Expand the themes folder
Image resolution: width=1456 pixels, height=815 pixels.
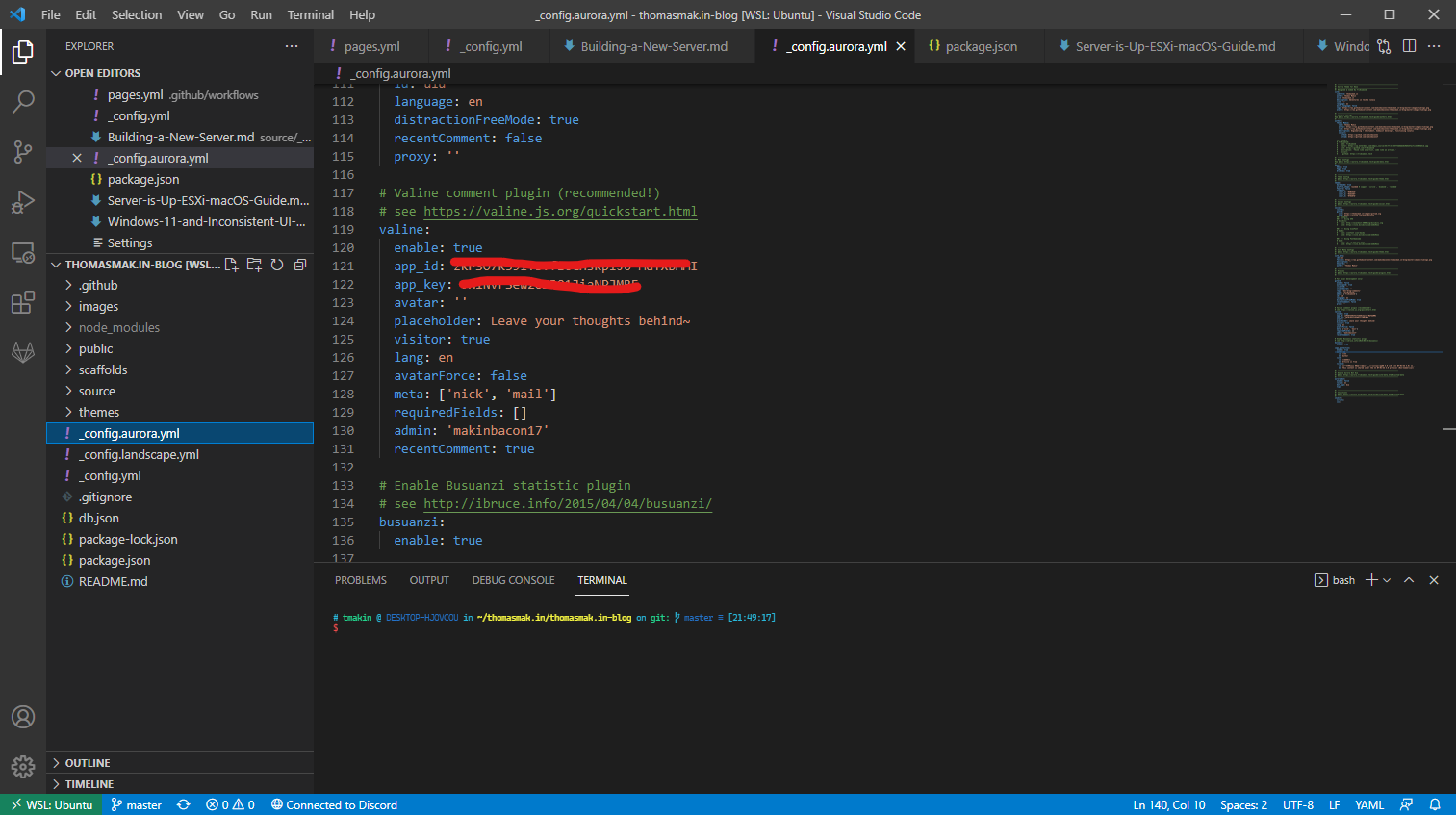(x=180, y=412)
